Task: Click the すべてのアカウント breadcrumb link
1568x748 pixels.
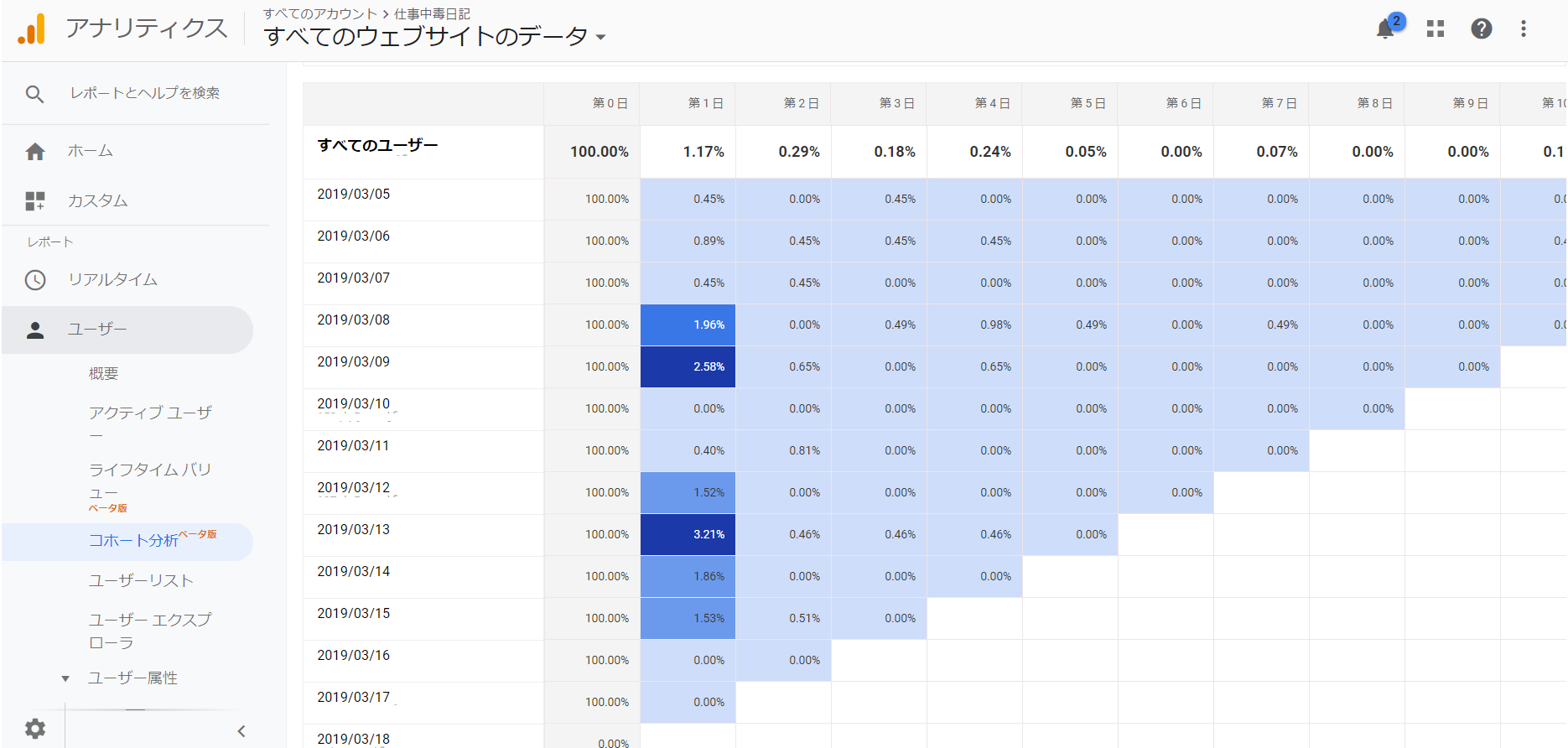Action: click(x=320, y=14)
